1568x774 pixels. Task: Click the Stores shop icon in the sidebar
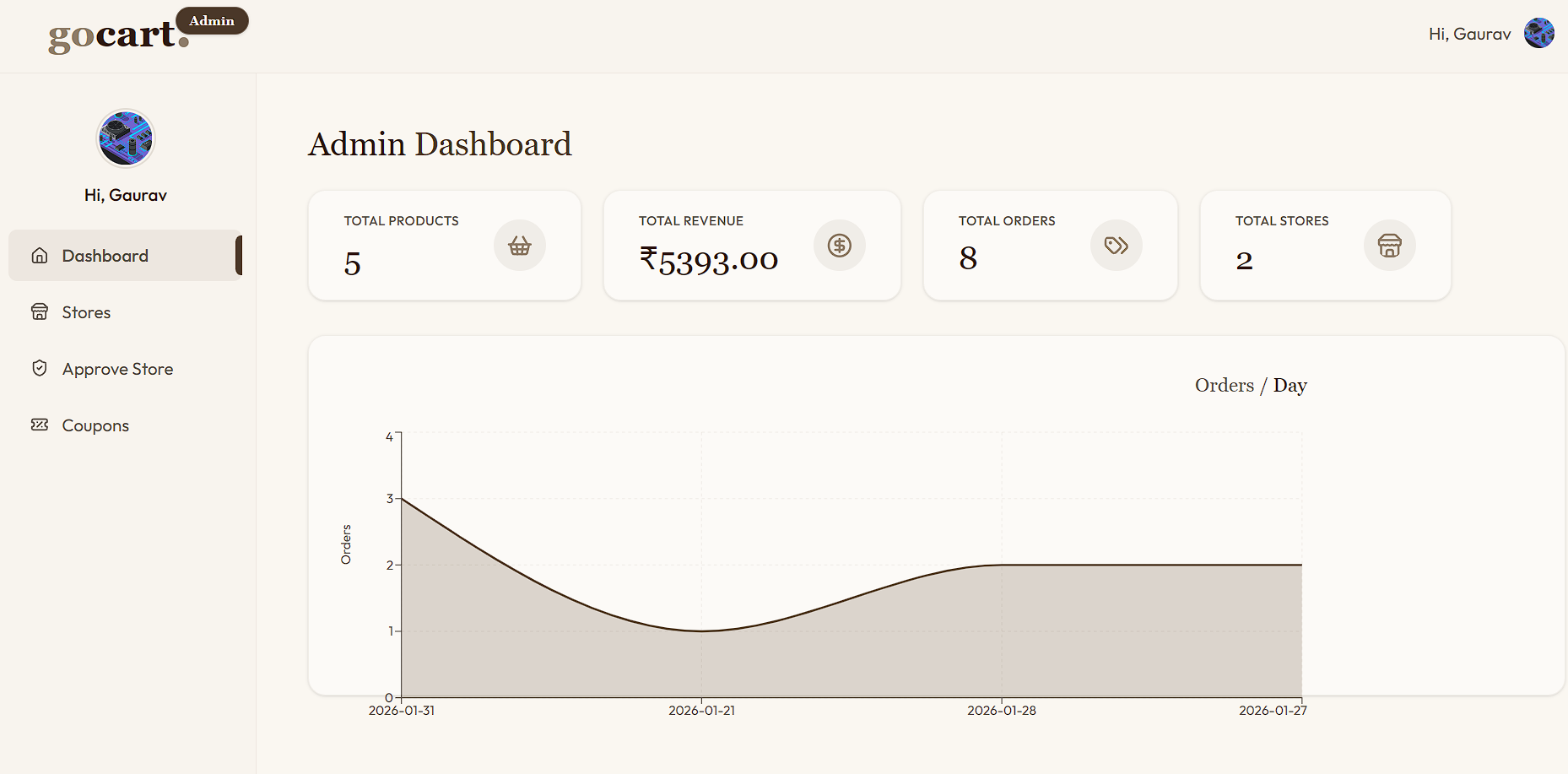coord(40,312)
